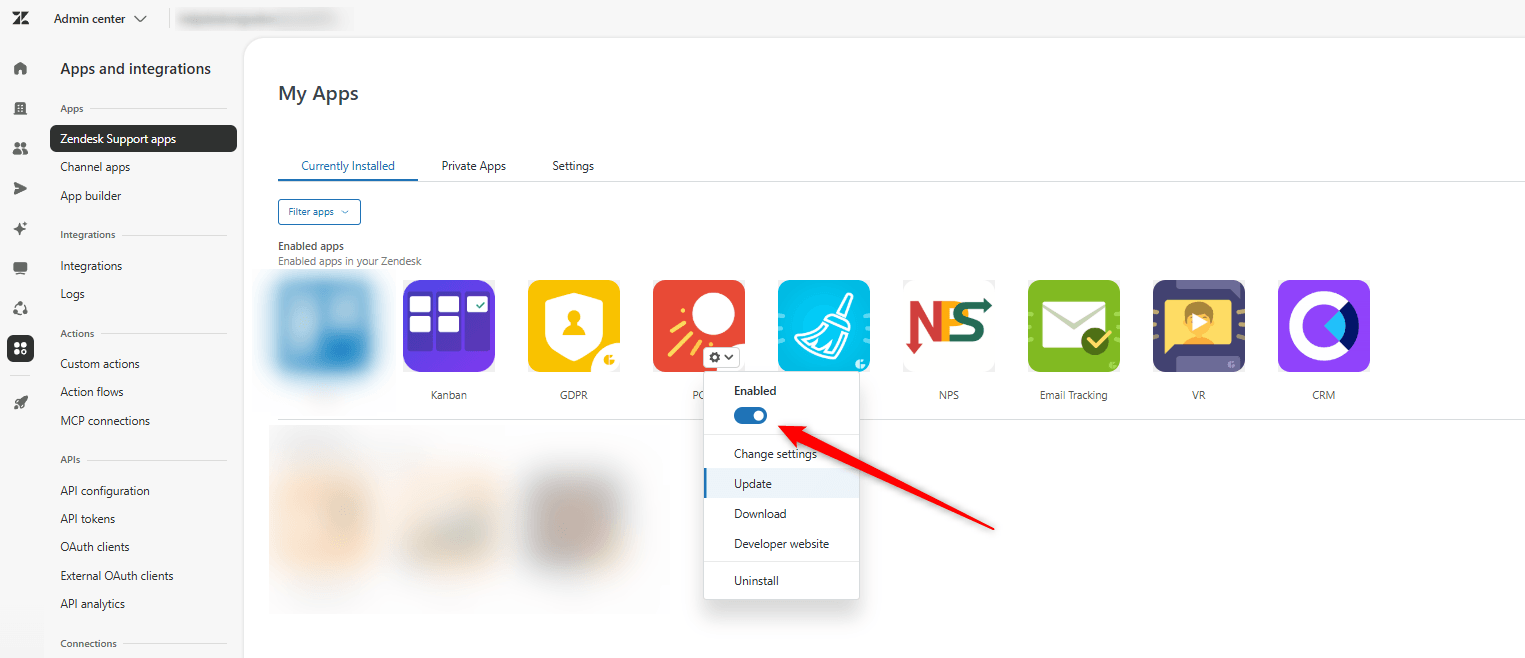The width and height of the screenshot is (1525, 658).
Task: Click the Kanban app label
Action: [x=449, y=395]
